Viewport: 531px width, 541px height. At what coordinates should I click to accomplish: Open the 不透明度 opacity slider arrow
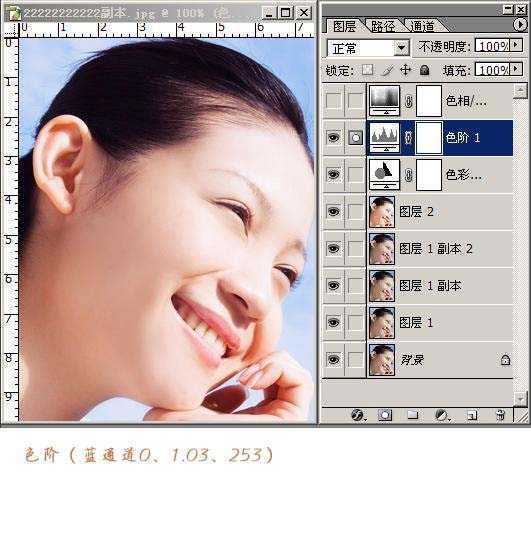(516, 45)
